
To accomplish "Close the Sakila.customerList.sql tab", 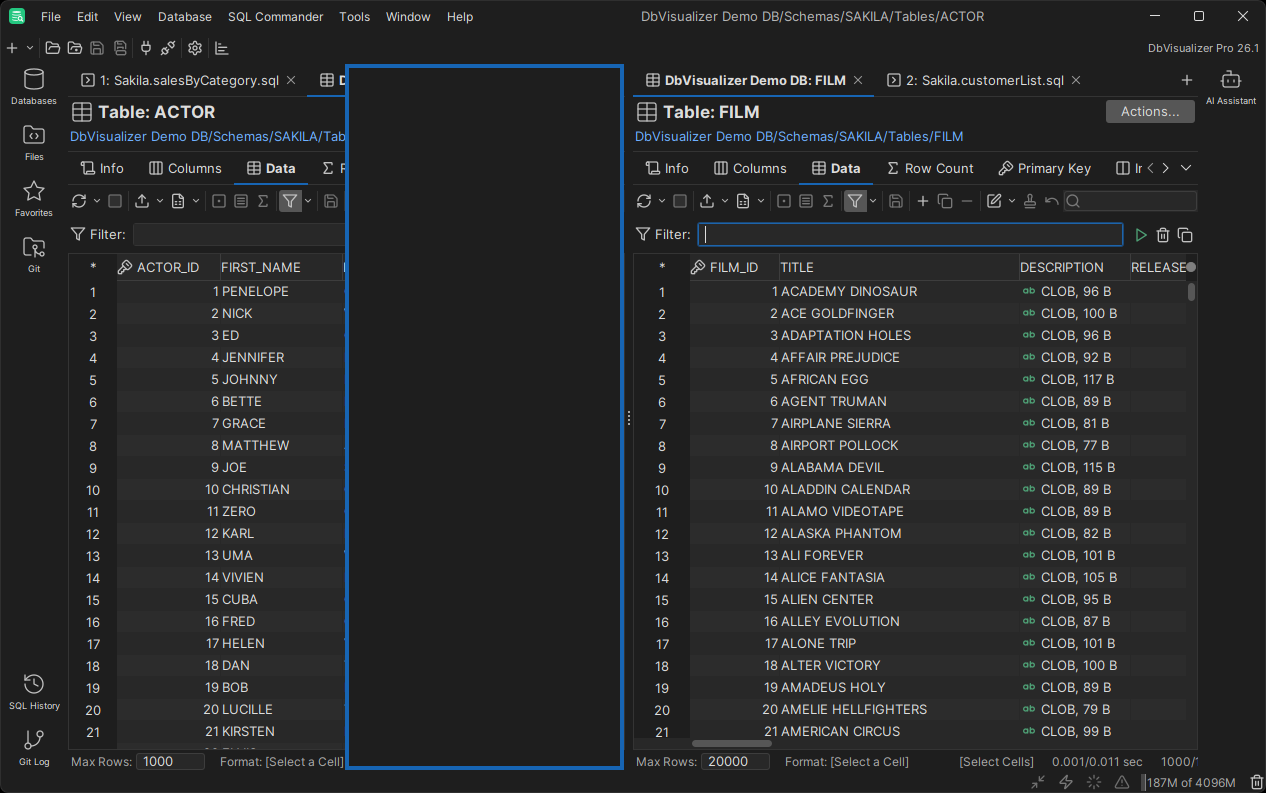I will pos(1076,80).
